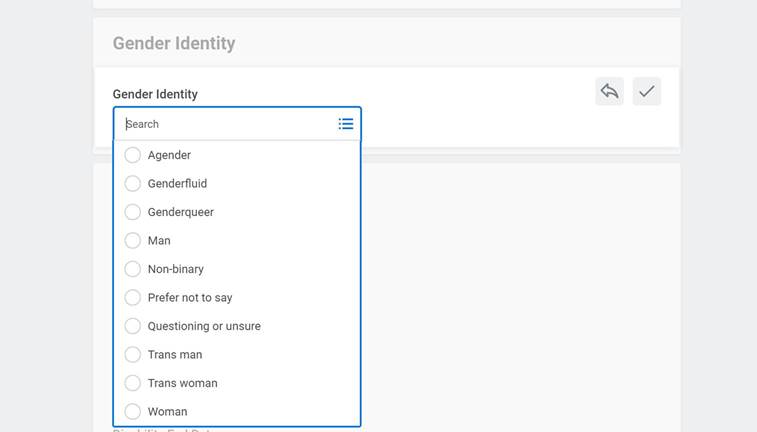Choose the radio circle beside Woman
Image resolution: width=757 pixels, height=432 pixels.
click(x=132, y=411)
